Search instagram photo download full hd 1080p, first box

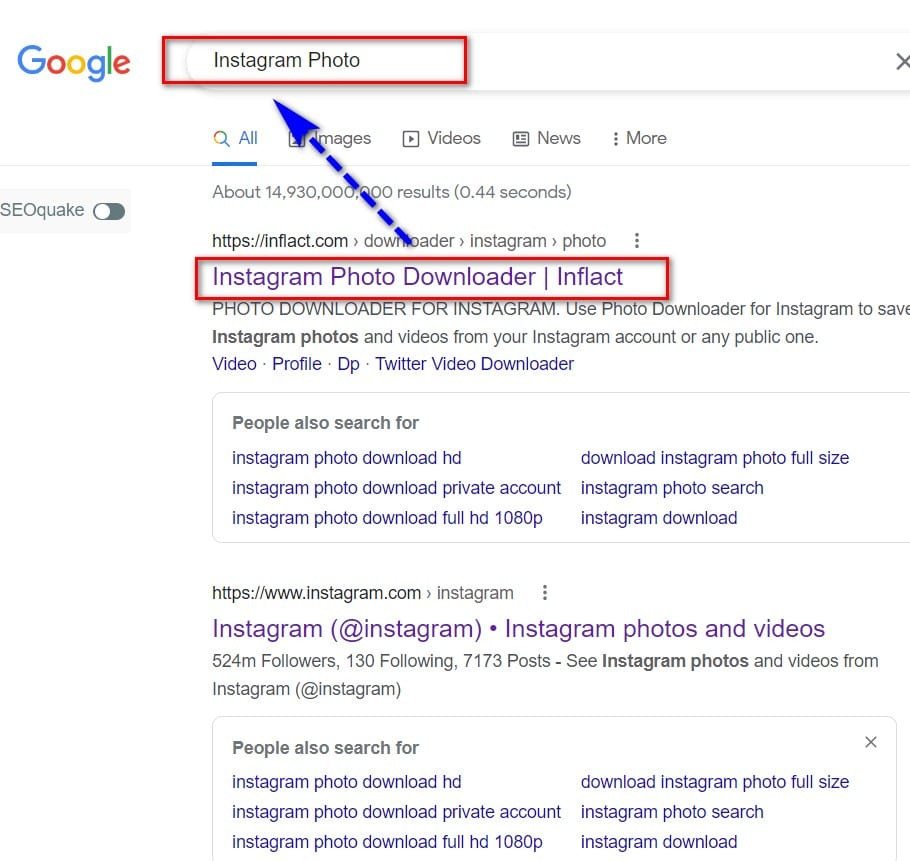pos(387,518)
